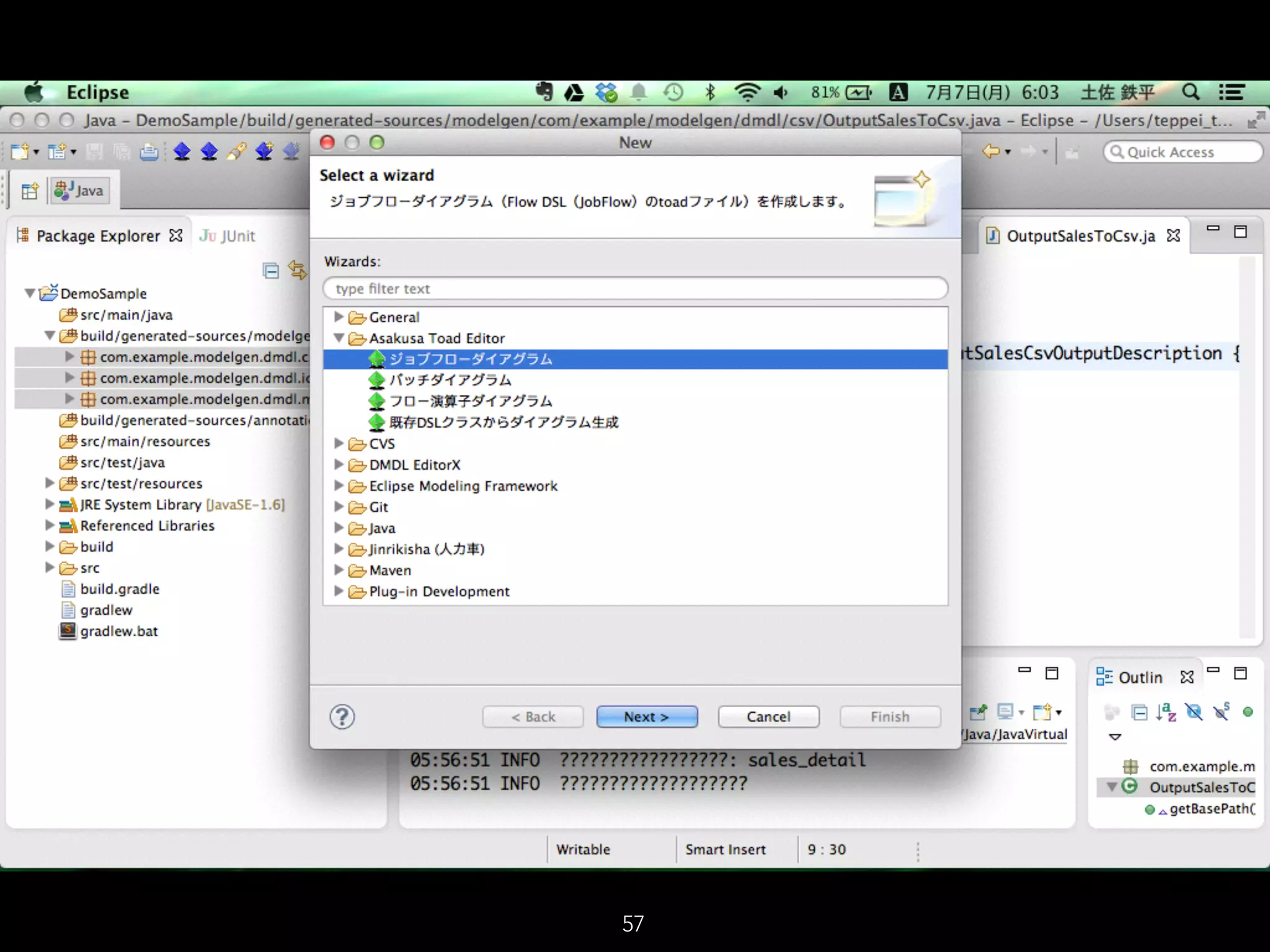Screen dimensions: 1270x952
Task: Switch to the JUnit tab
Action: coord(228,236)
